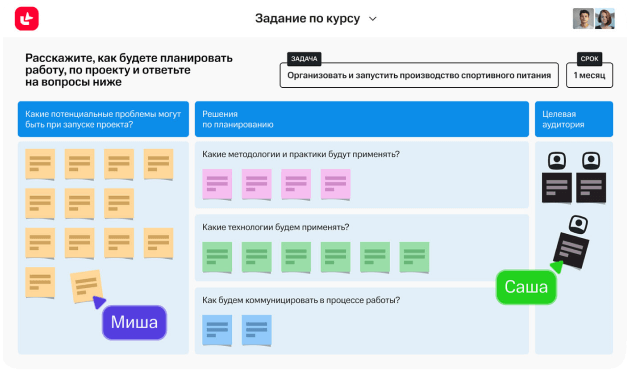
Task: Select the second blue sticky note under коммуницировать
Action: [257, 330]
